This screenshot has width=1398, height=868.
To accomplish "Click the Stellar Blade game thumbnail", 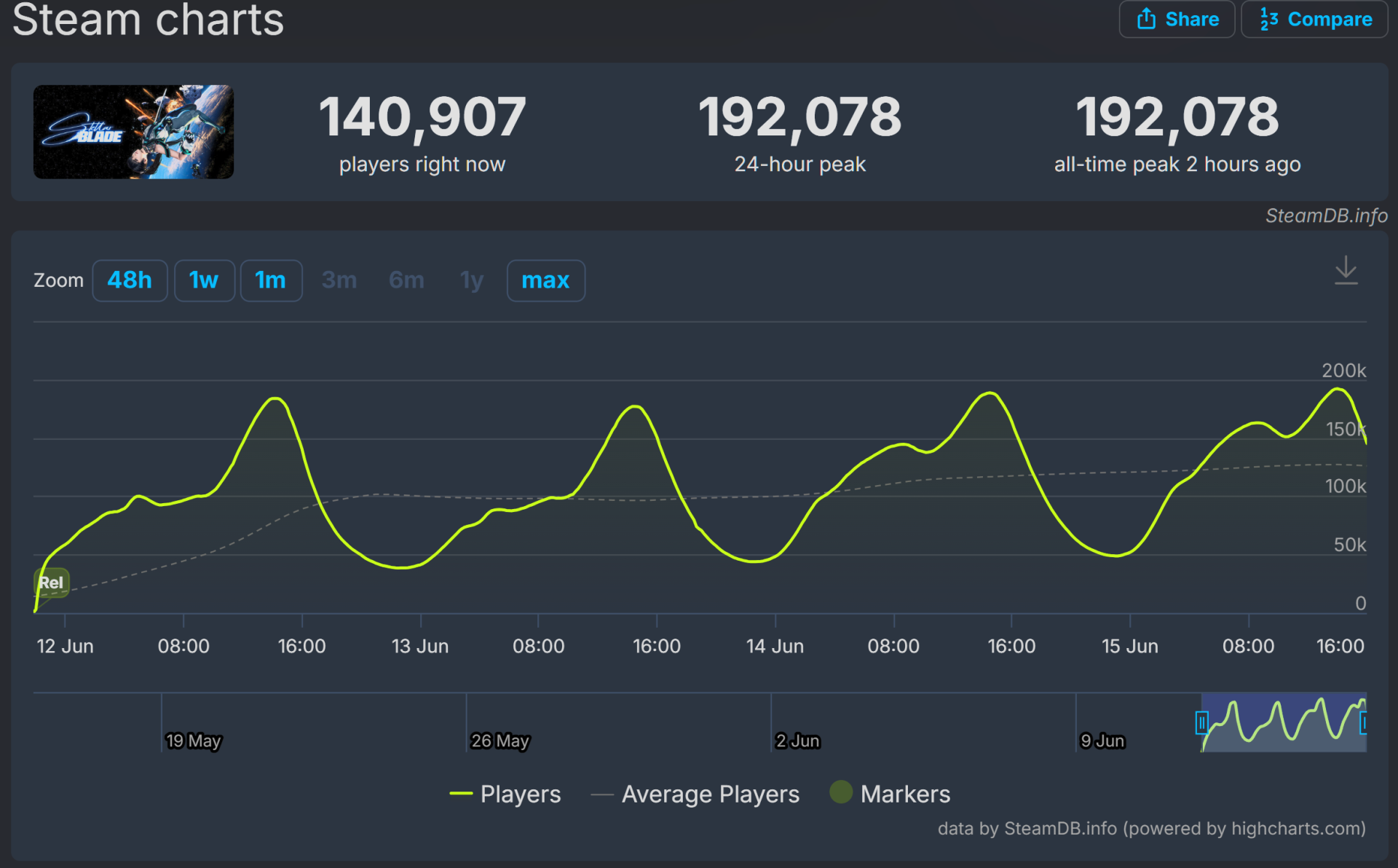I will point(133,132).
